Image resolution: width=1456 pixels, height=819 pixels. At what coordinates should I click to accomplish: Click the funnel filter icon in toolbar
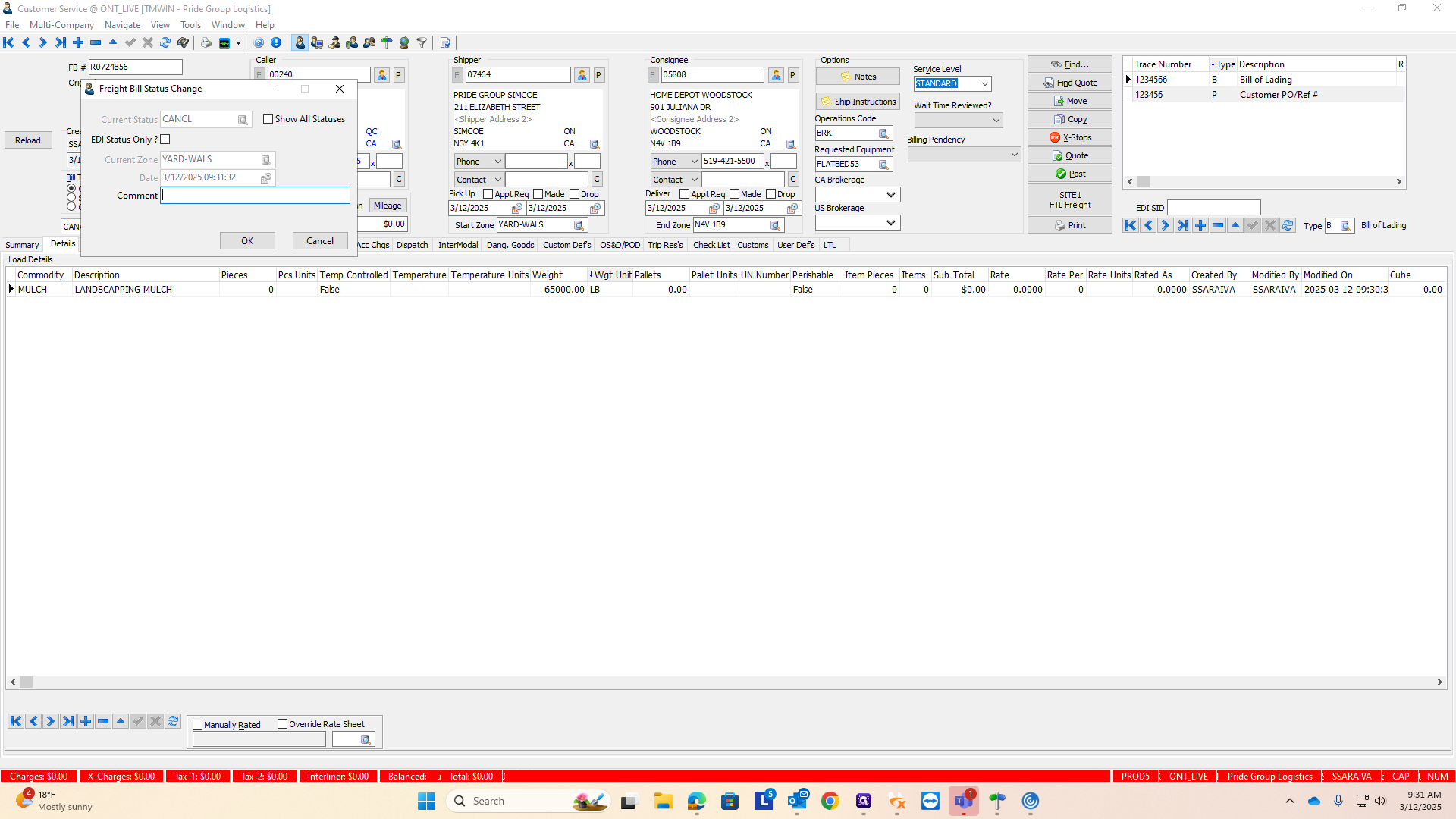point(422,43)
